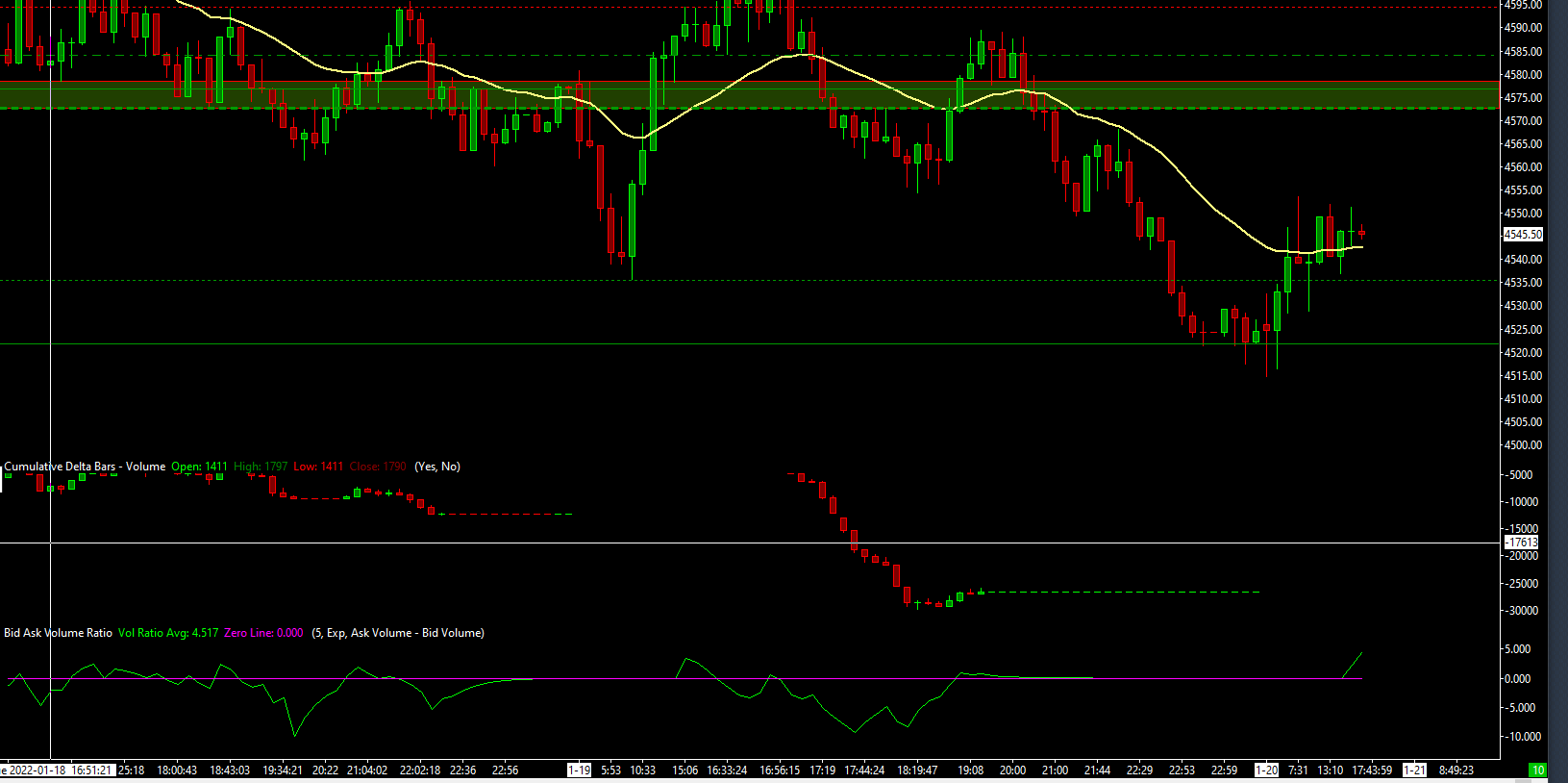This screenshot has width=1568, height=783.
Task: Click the -25000 cumulative delta scale label
Action: pos(1521,584)
